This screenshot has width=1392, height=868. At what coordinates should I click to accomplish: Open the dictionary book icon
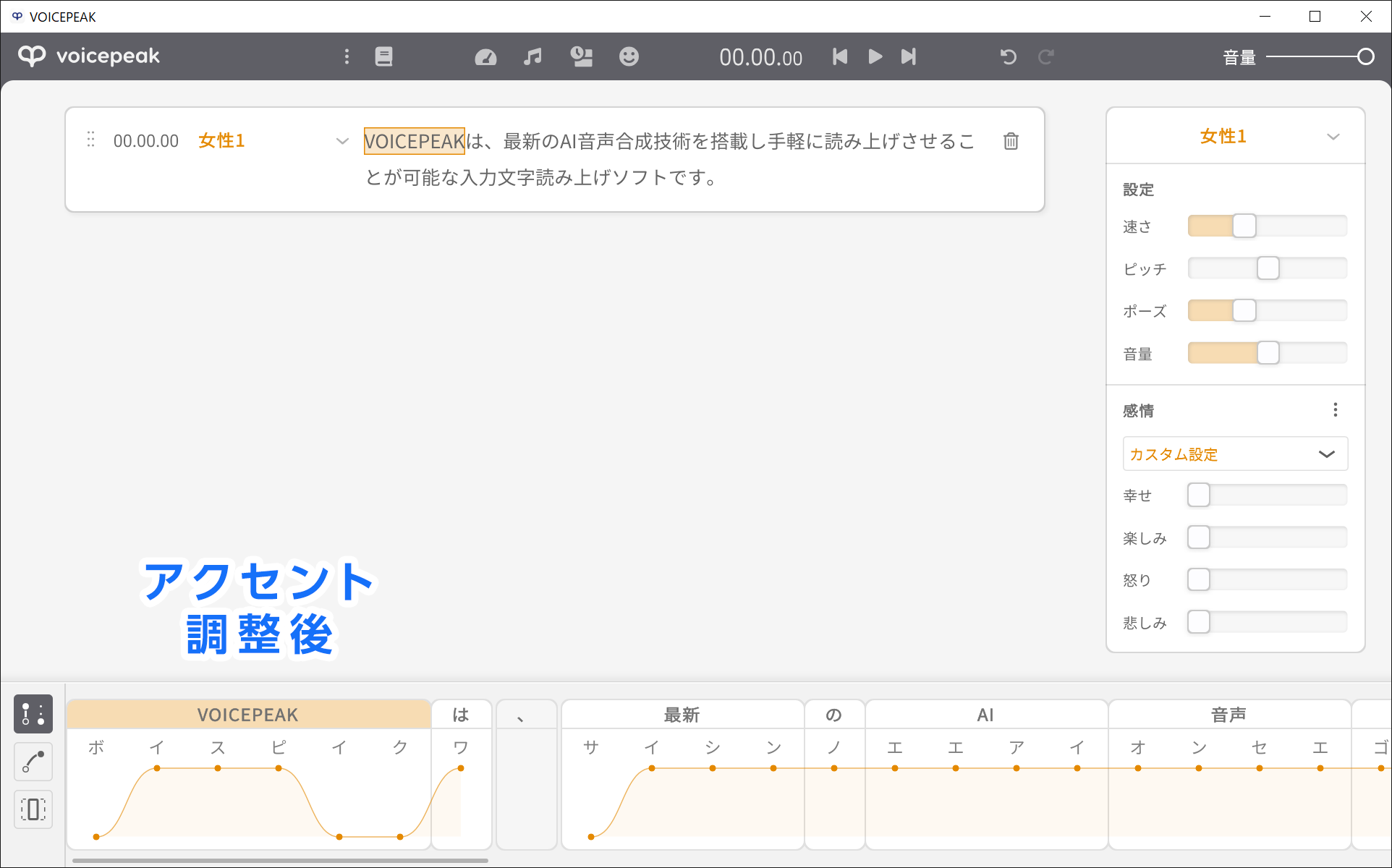click(x=383, y=56)
